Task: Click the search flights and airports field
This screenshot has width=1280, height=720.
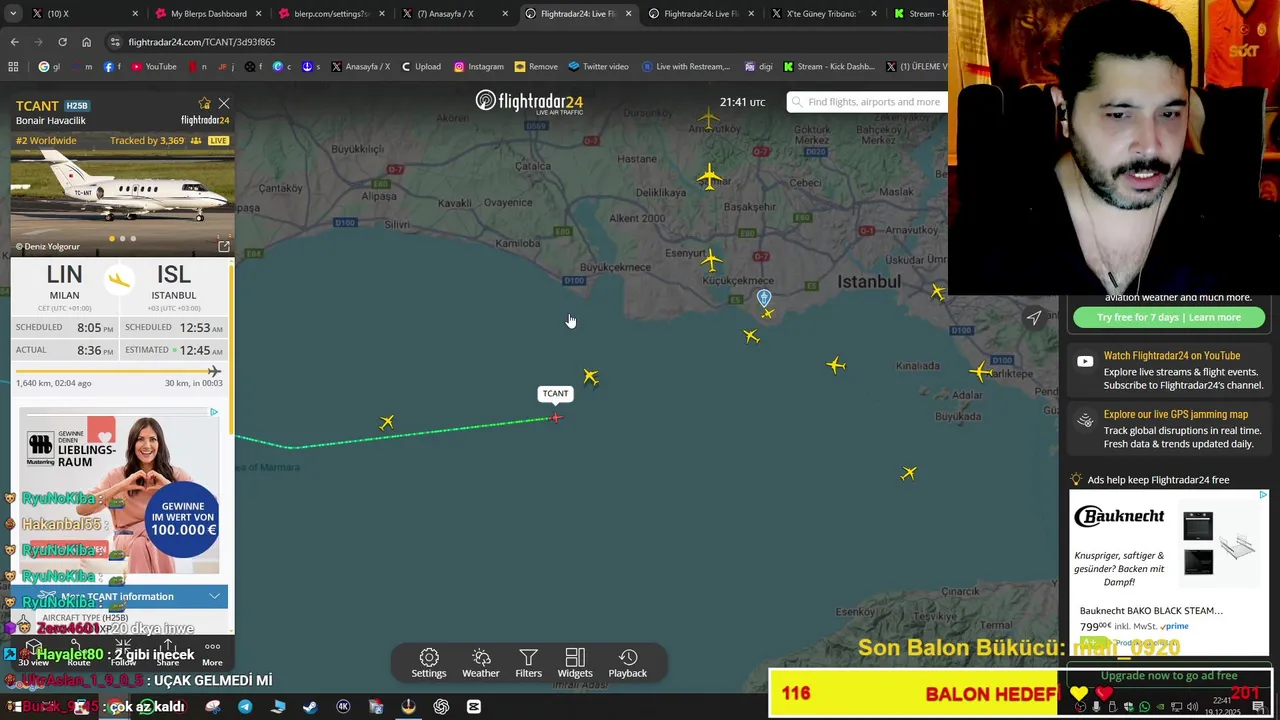Action: (866, 102)
